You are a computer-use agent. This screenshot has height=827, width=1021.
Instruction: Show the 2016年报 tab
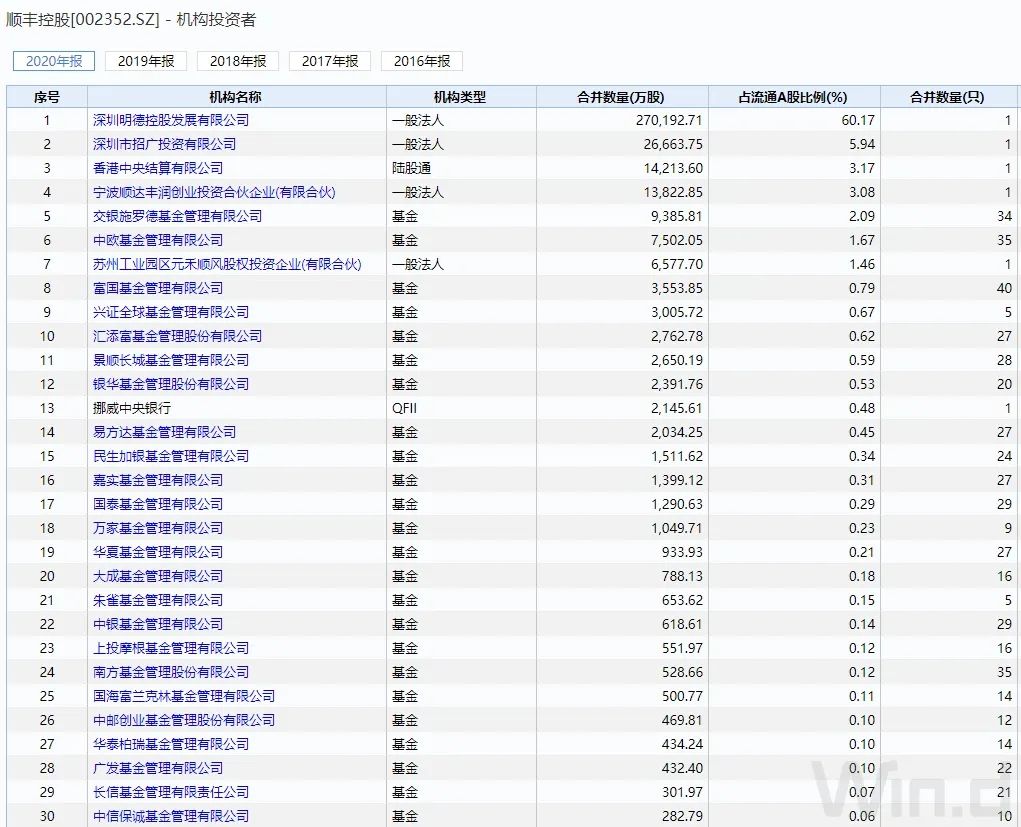pyautogui.click(x=422, y=61)
